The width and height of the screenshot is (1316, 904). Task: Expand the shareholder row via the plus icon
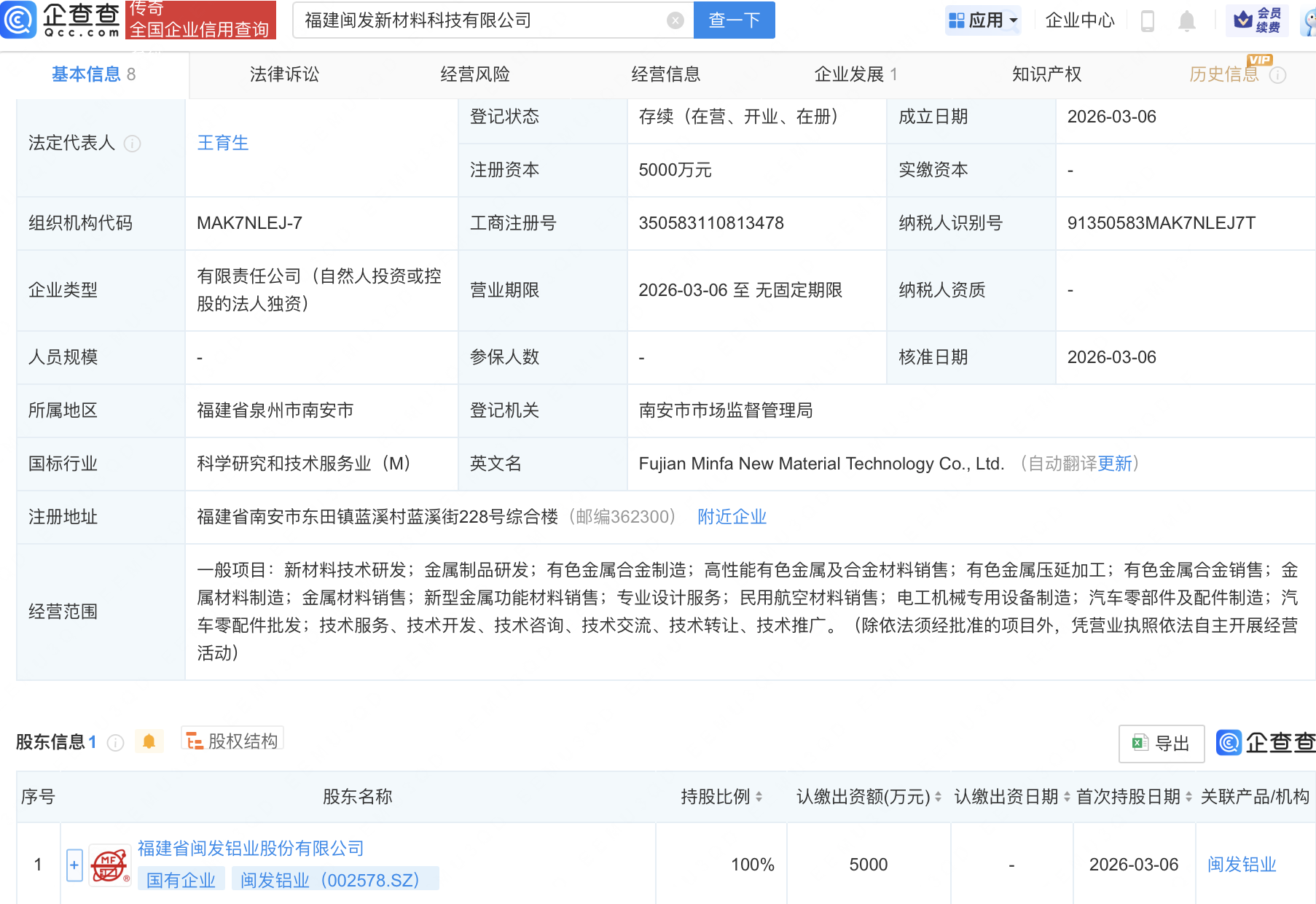[x=74, y=865]
